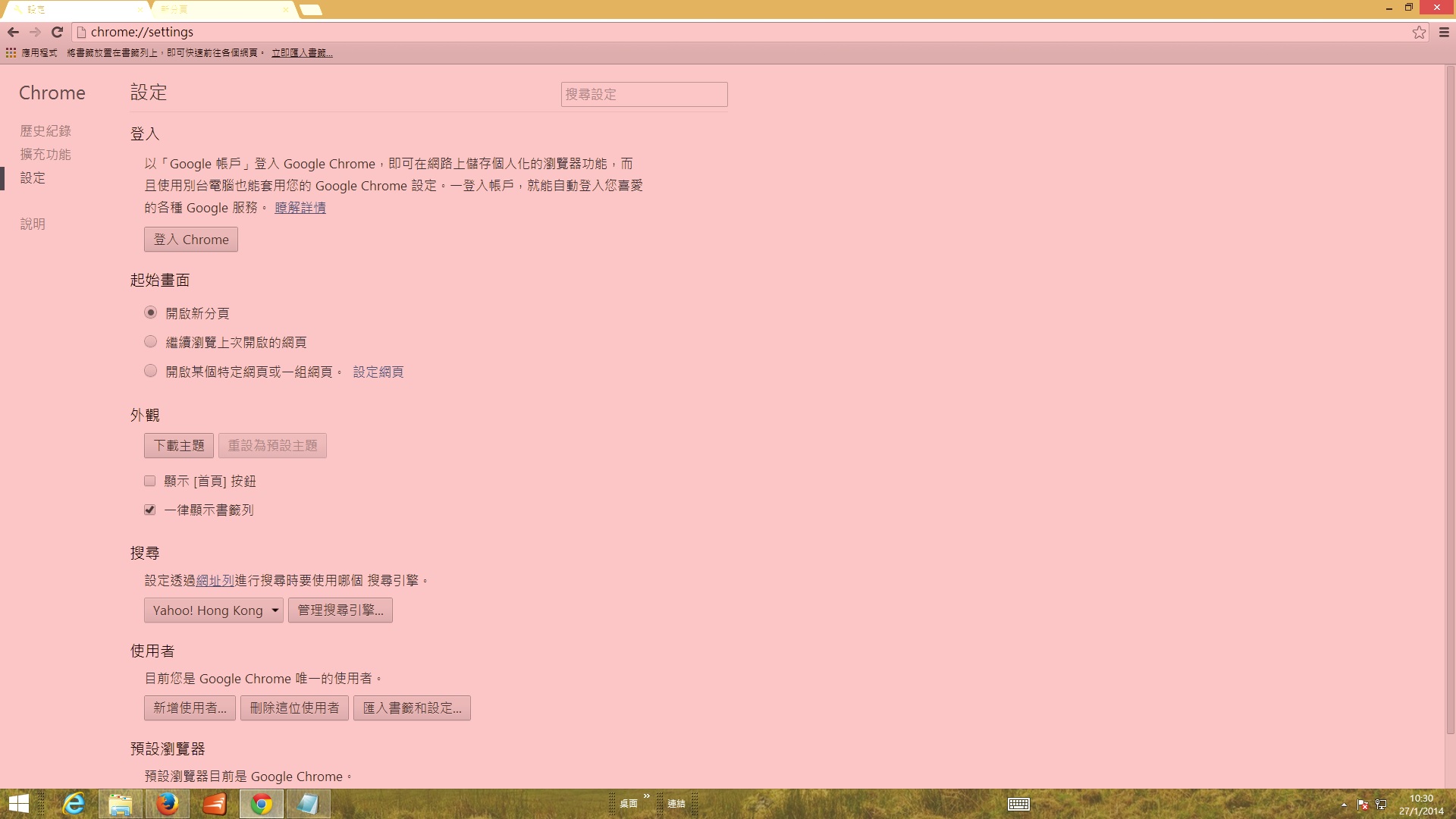The image size is (1456, 819).
Task: Open the Yahoo! Hong Kong search engine dropdown
Action: click(x=214, y=610)
